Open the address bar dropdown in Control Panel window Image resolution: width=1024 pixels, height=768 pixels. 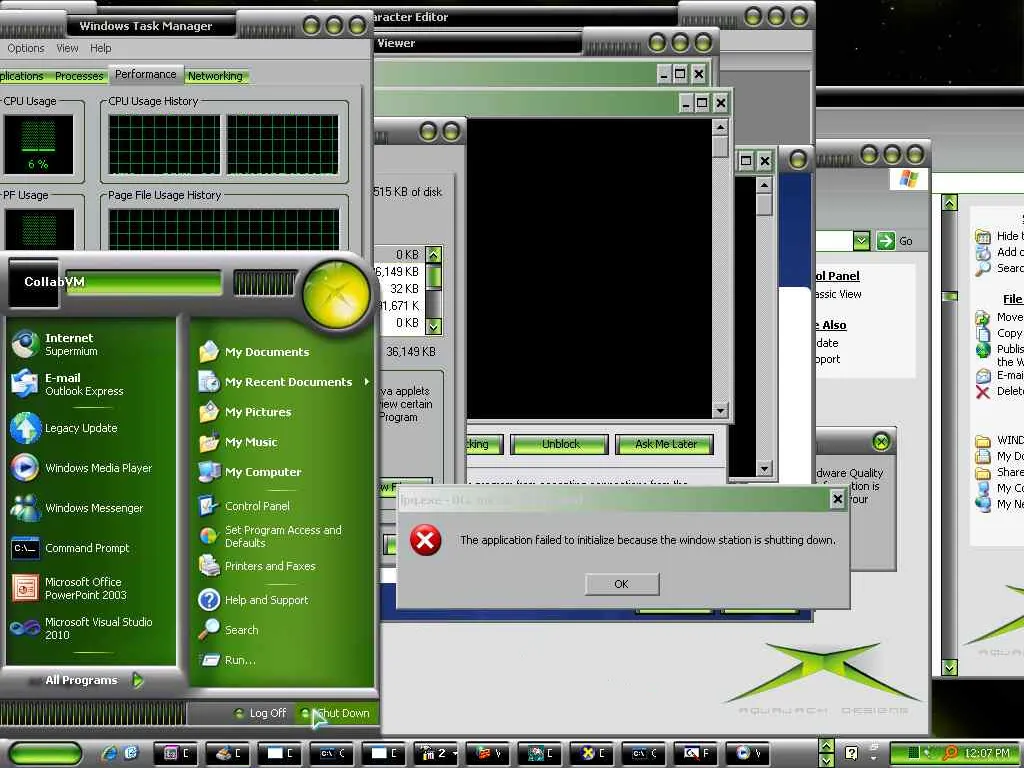(x=861, y=241)
